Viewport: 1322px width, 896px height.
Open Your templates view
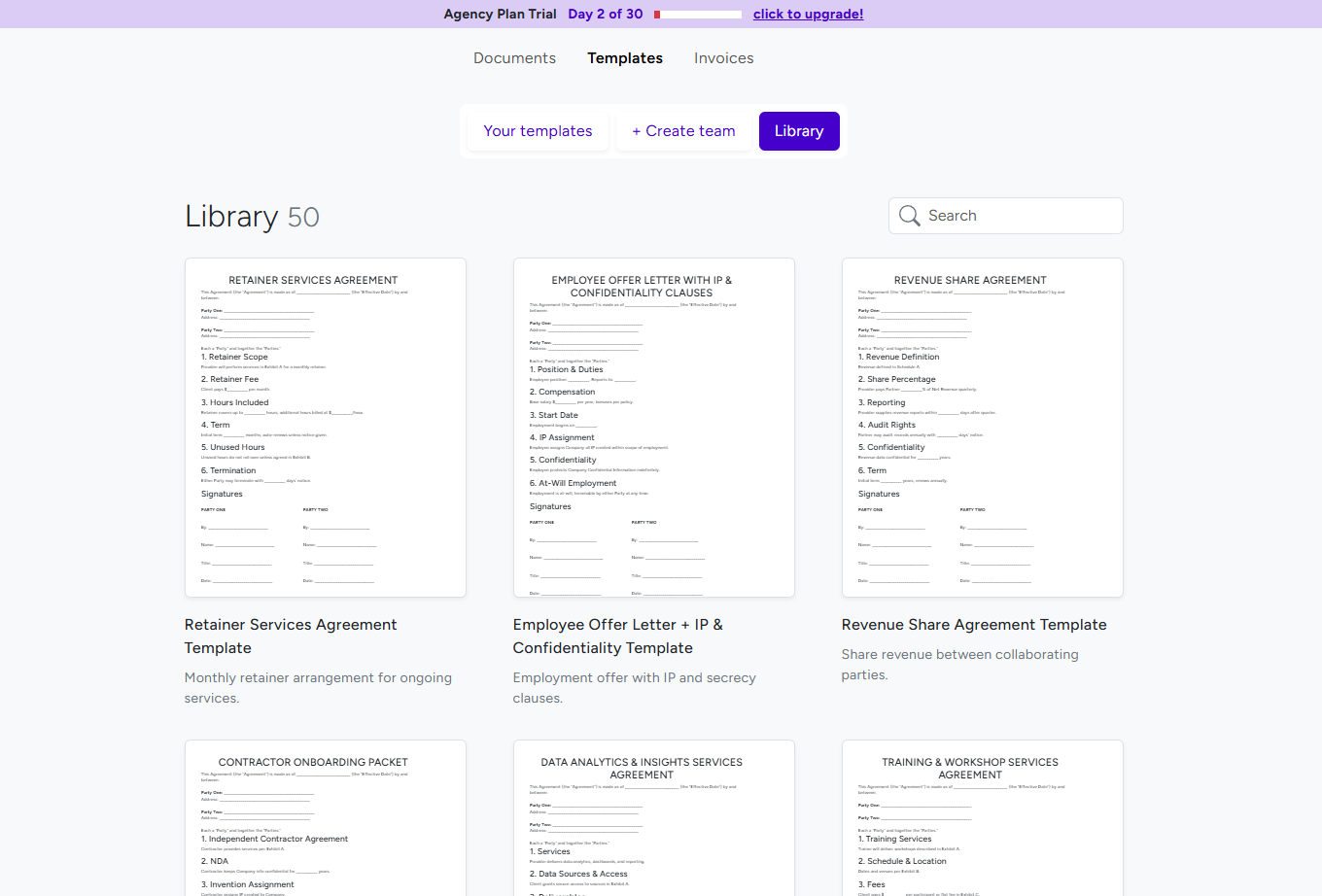[538, 130]
